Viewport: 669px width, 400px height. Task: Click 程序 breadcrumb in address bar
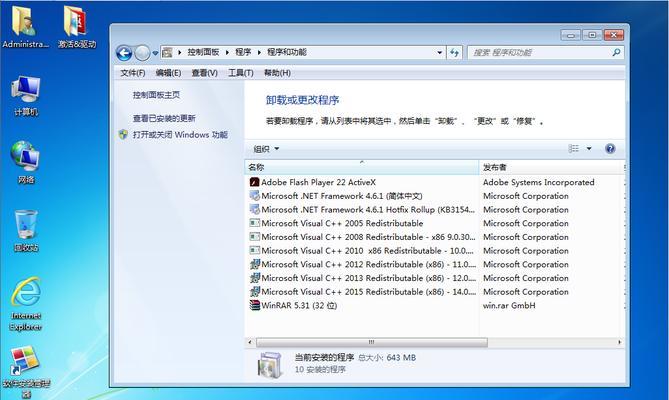(x=243, y=52)
